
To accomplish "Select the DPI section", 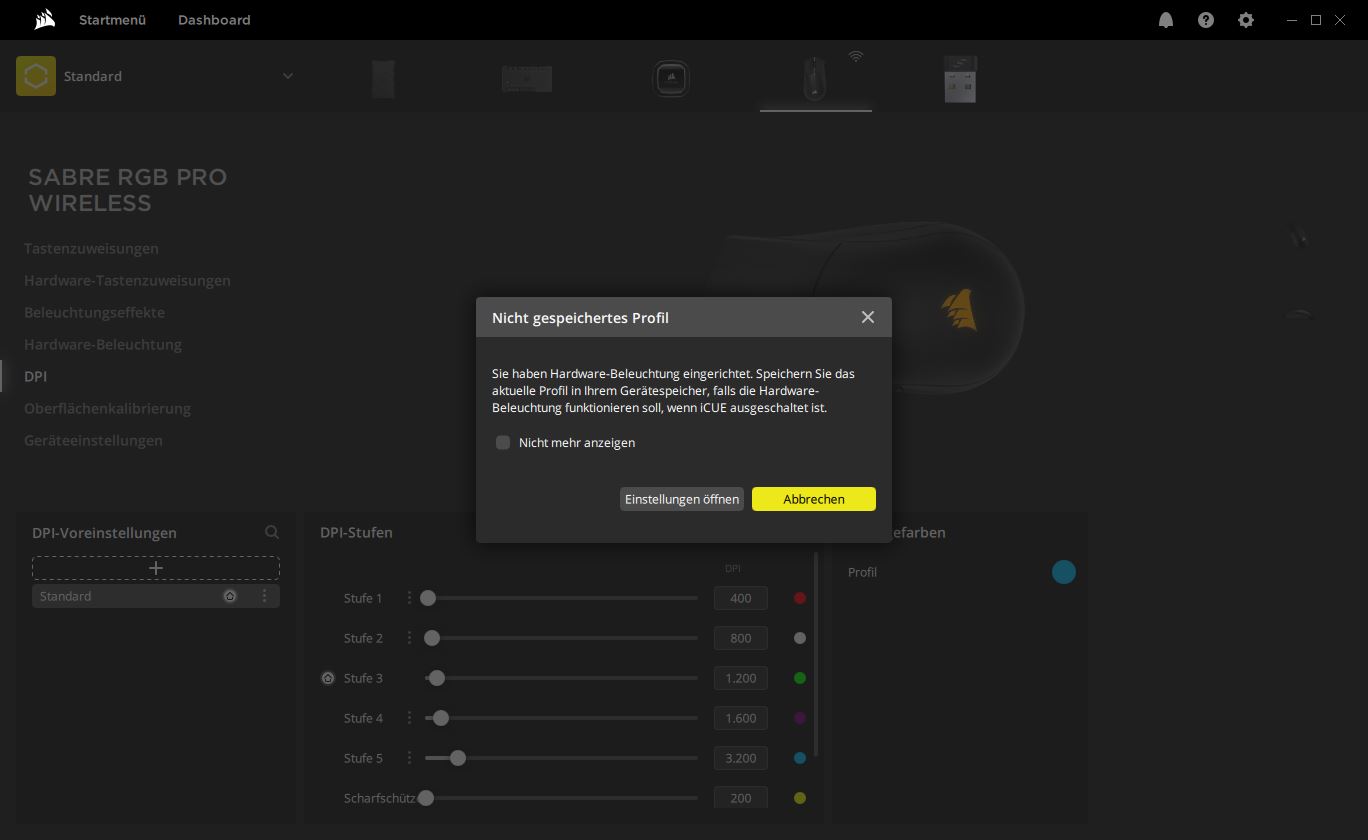I will point(35,376).
